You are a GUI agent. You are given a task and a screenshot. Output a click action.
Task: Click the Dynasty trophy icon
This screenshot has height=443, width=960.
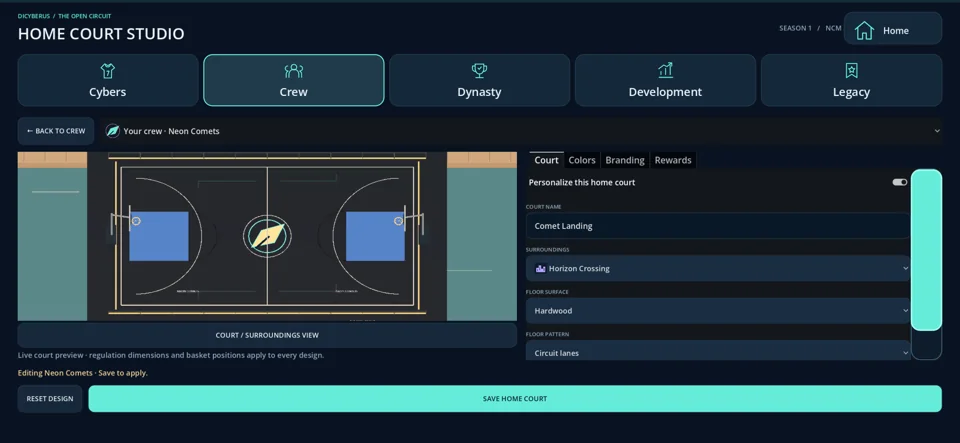[x=479, y=71]
